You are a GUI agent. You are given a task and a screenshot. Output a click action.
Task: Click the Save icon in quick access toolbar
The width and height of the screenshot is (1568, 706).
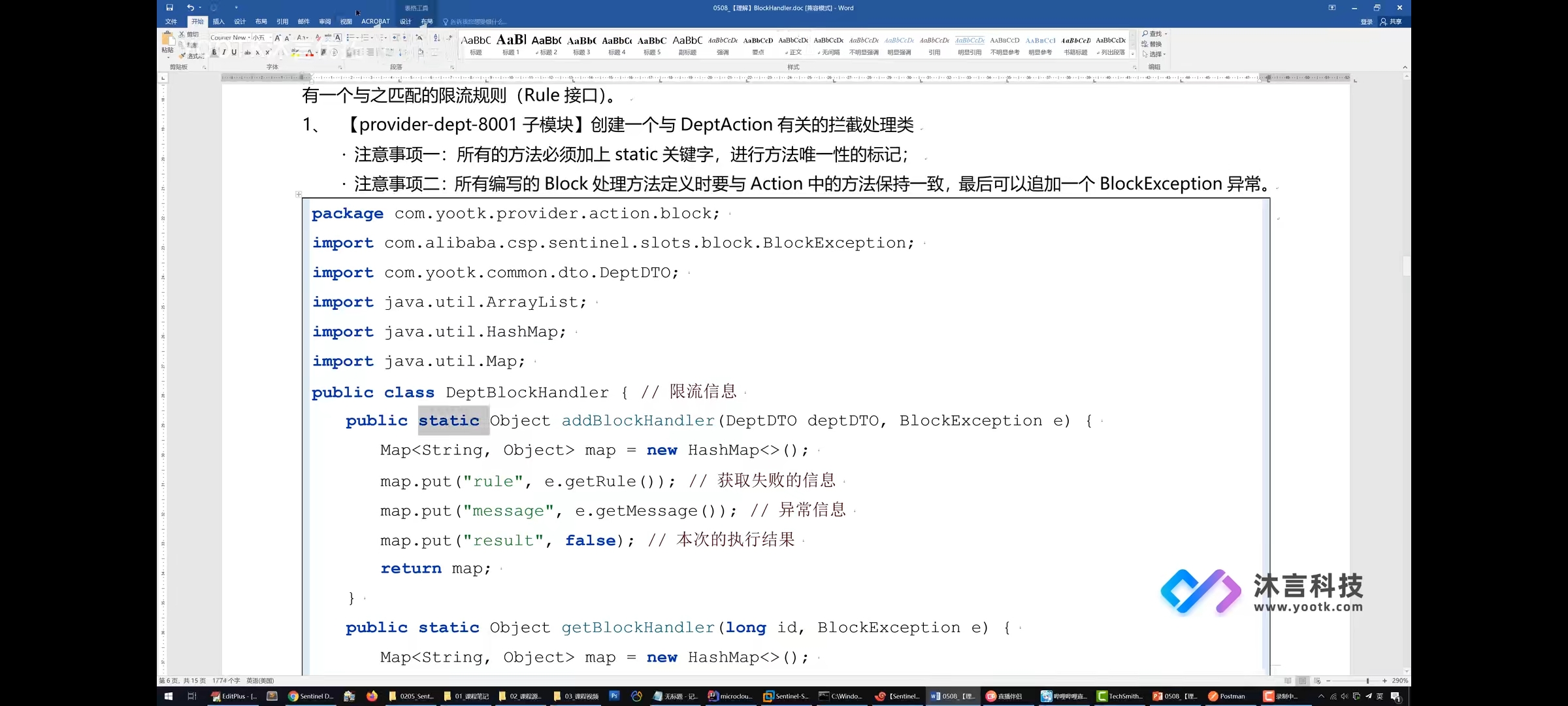tap(169, 8)
